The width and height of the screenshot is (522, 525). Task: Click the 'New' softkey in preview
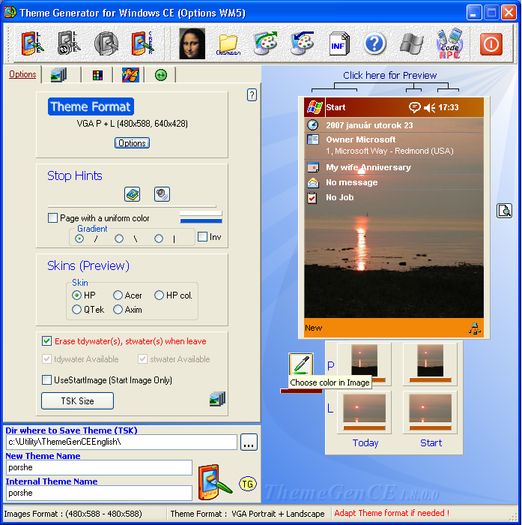[313, 328]
